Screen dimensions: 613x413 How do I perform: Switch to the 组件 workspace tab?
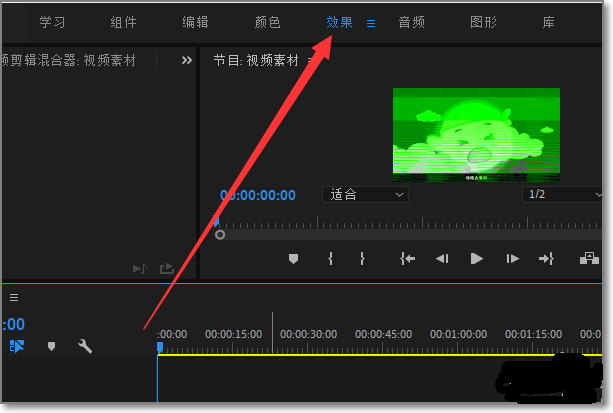click(x=123, y=22)
